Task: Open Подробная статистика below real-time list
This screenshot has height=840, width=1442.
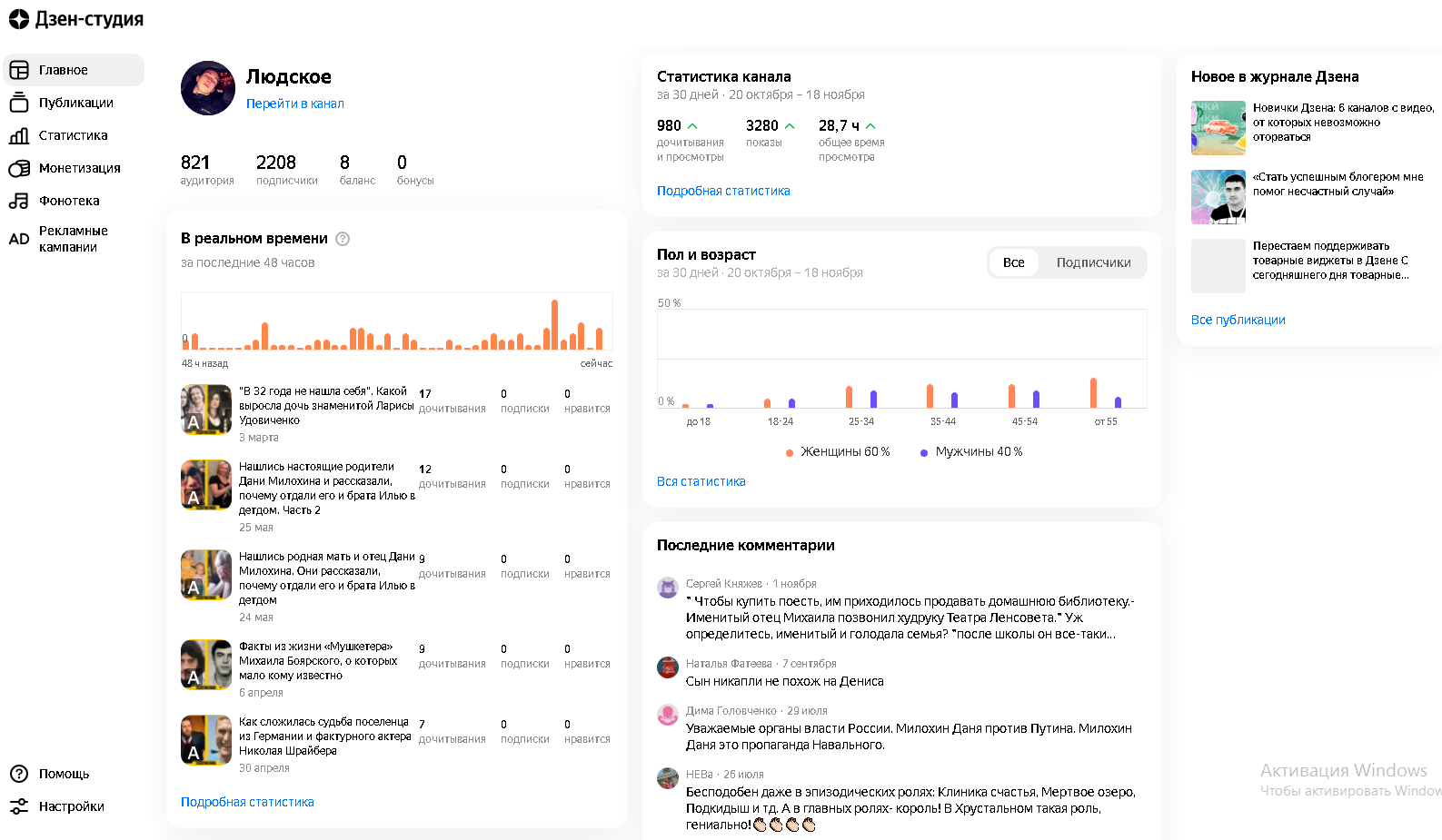Action: (x=247, y=802)
